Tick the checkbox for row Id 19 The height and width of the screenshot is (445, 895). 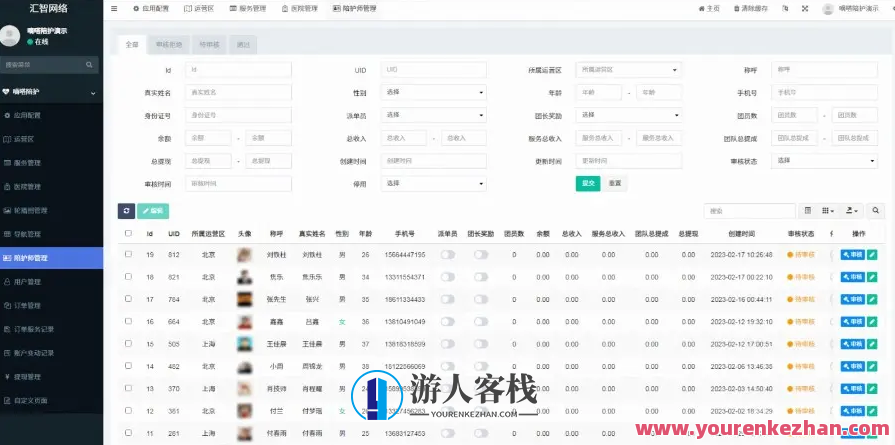[x=128, y=254]
